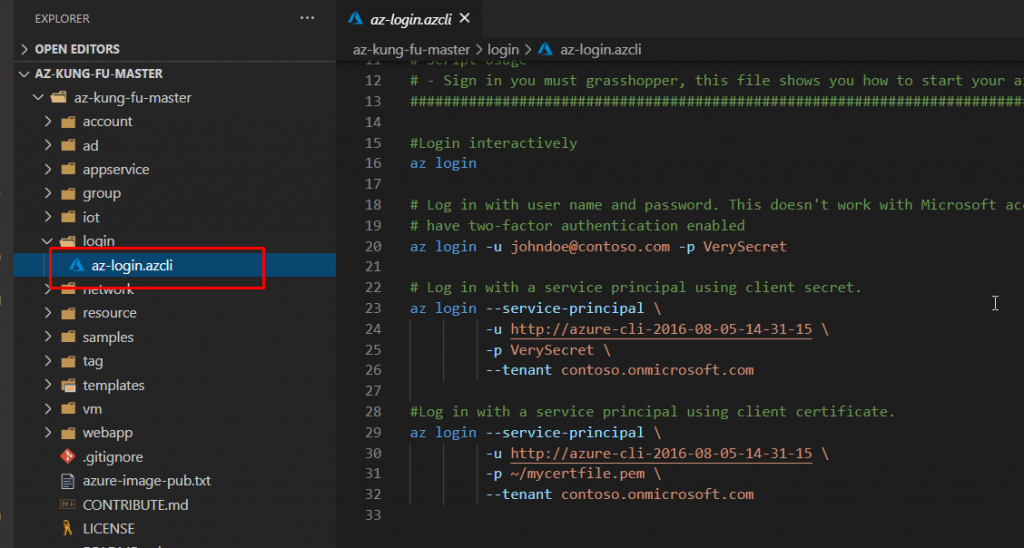Close the az-login.azcli editor tab
The image size is (1024, 548).
(x=464, y=18)
